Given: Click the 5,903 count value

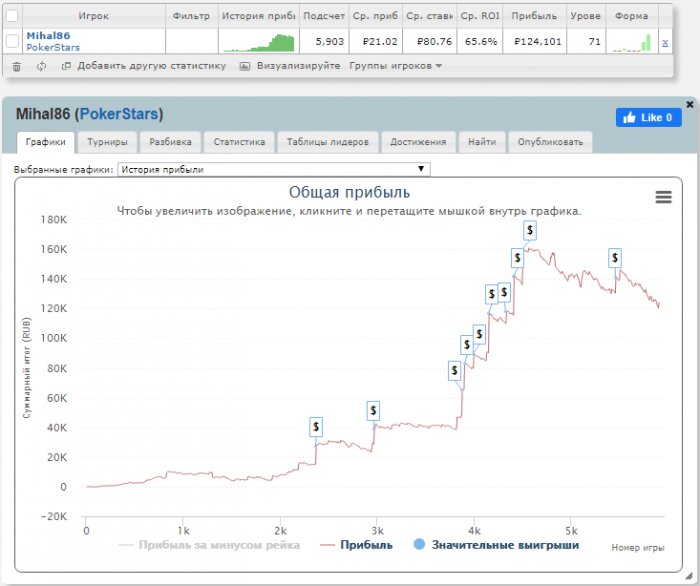Looking at the screenshot, I should tap(329, 42).
